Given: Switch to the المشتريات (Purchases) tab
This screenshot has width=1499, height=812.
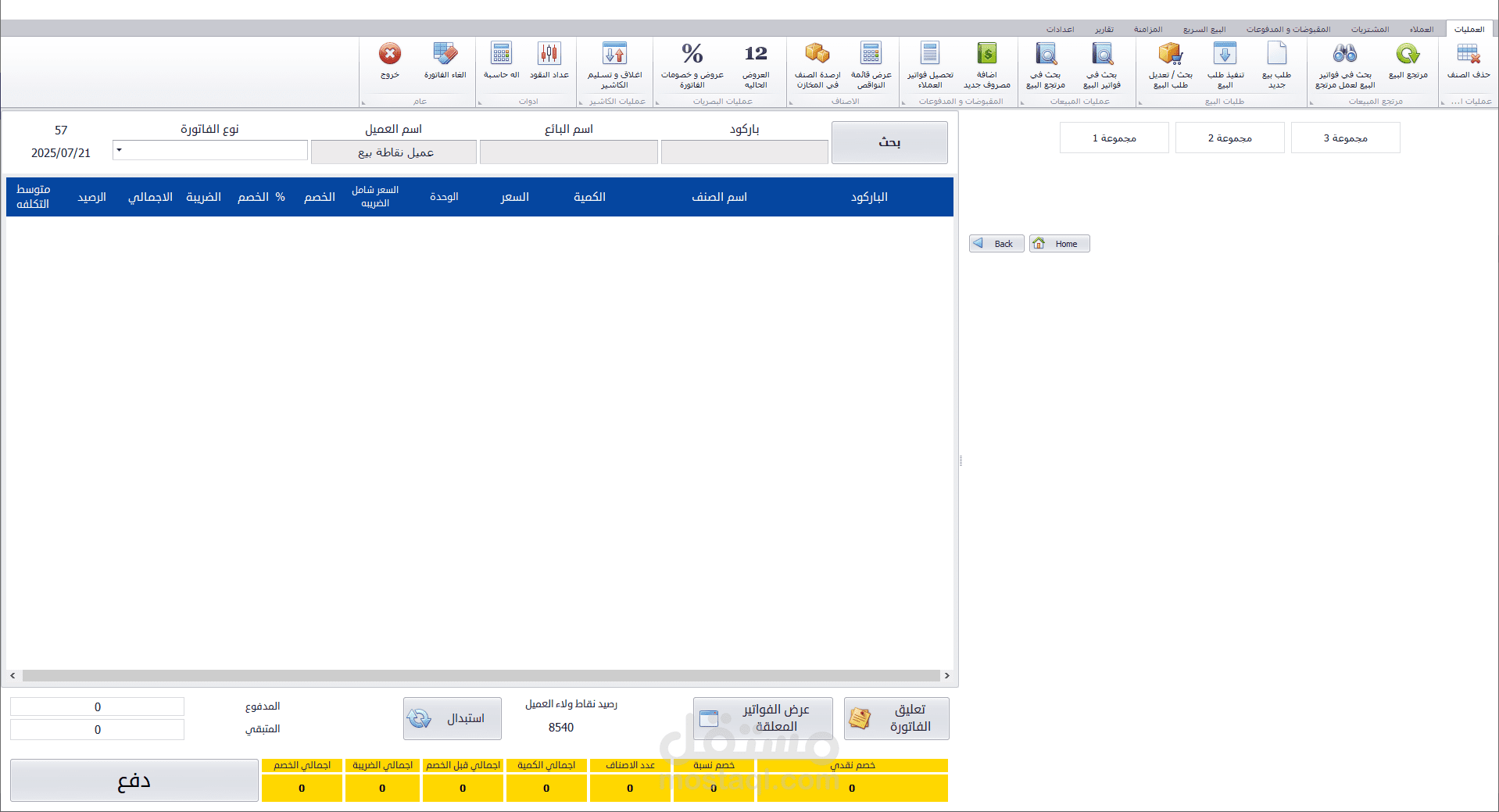Looking at the screenshot, I should click(1370, 29).
